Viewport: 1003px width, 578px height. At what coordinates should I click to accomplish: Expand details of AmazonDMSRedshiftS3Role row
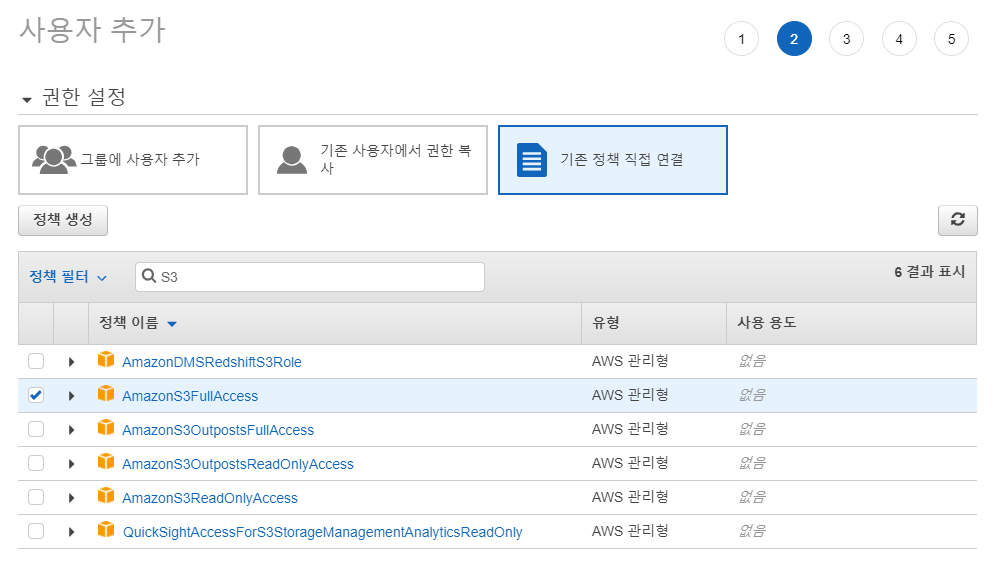72,362
